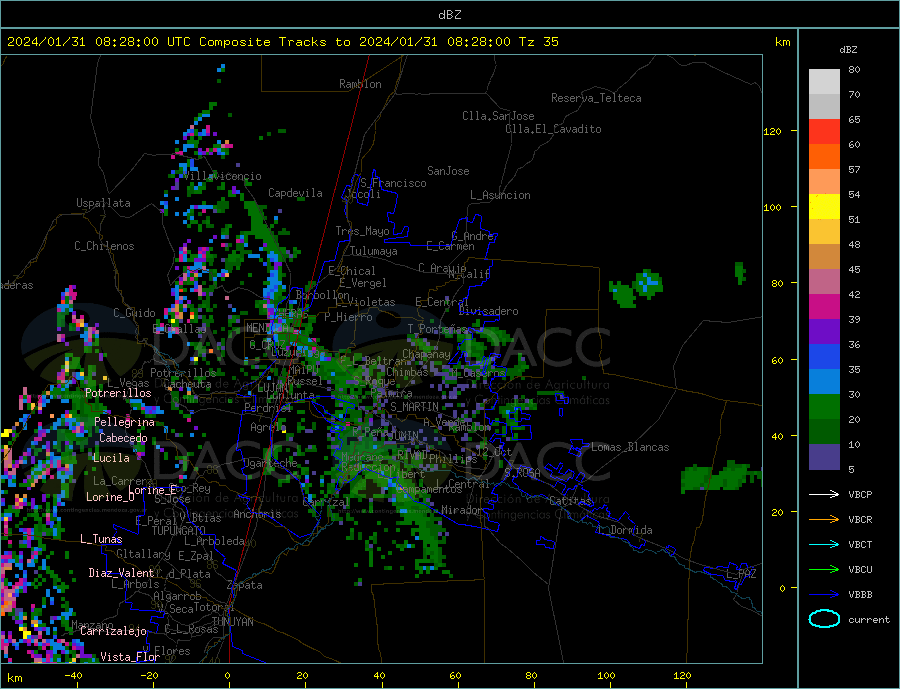Click the Diaz_Valent label
Viewport: 900px width, 689px height.
pos(121,573)
